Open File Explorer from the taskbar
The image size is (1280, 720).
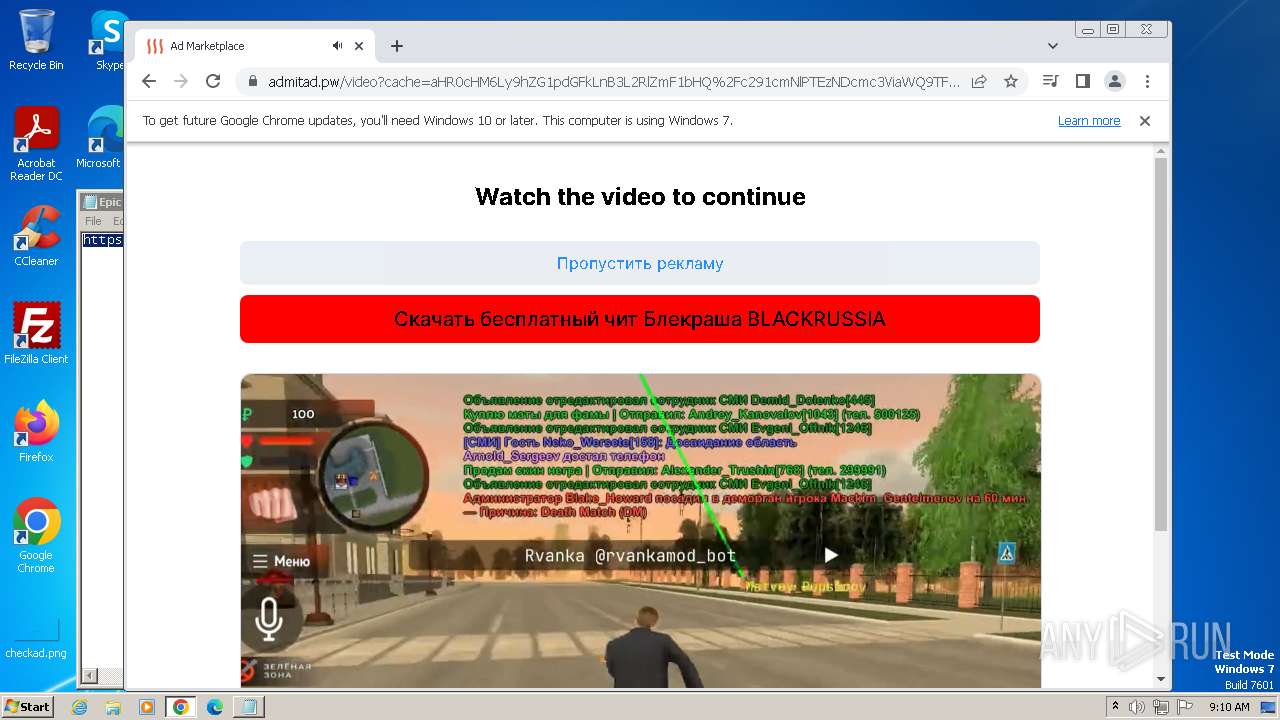pyautogui.click(x=113, y=707)
